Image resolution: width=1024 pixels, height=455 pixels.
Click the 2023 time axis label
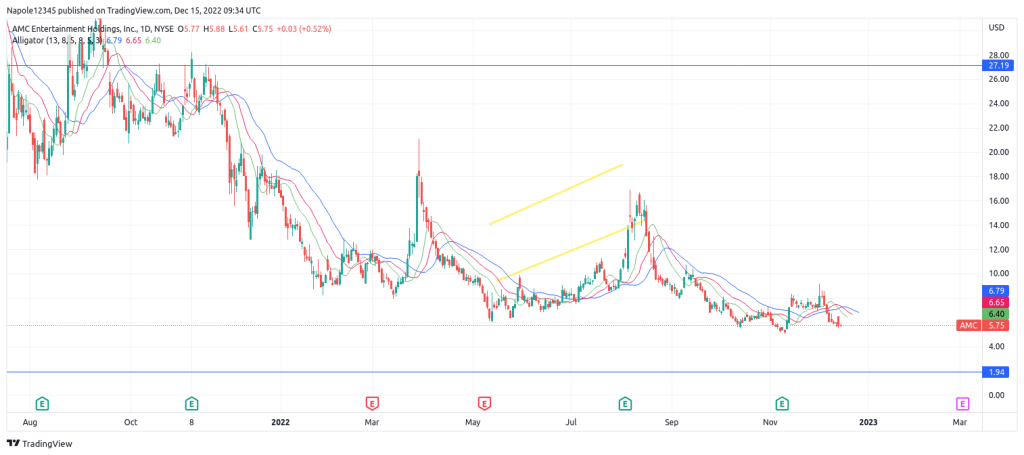coord(867,422)
